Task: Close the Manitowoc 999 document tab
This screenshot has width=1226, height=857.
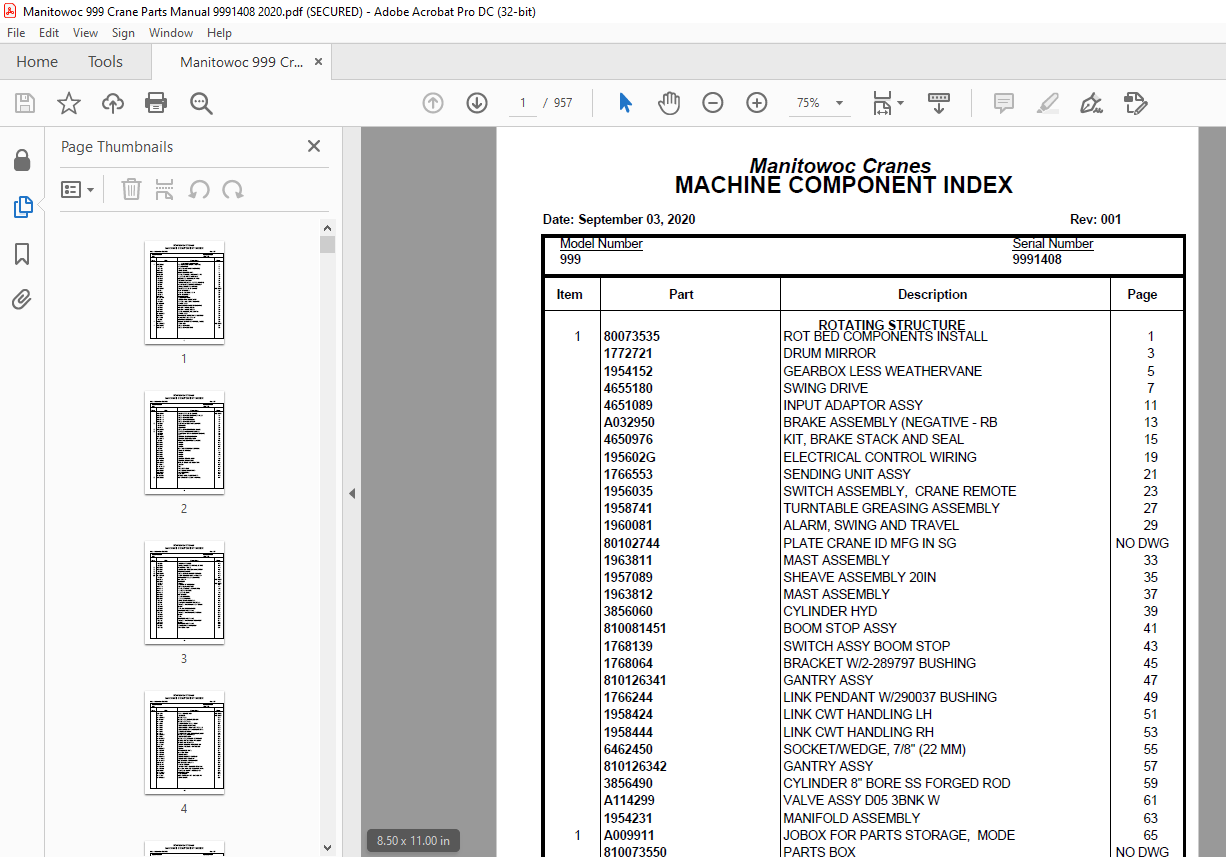Action: [319, 62]
